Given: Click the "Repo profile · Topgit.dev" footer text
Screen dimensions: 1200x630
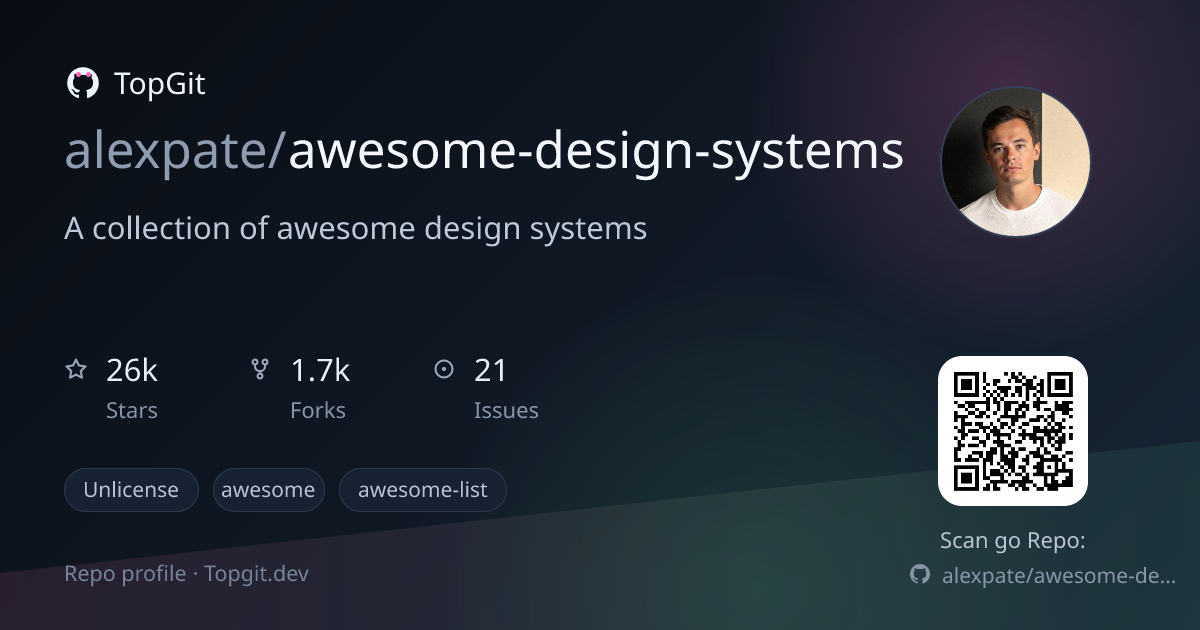Looking at the screenshot, I should click(x=187, y=574).
